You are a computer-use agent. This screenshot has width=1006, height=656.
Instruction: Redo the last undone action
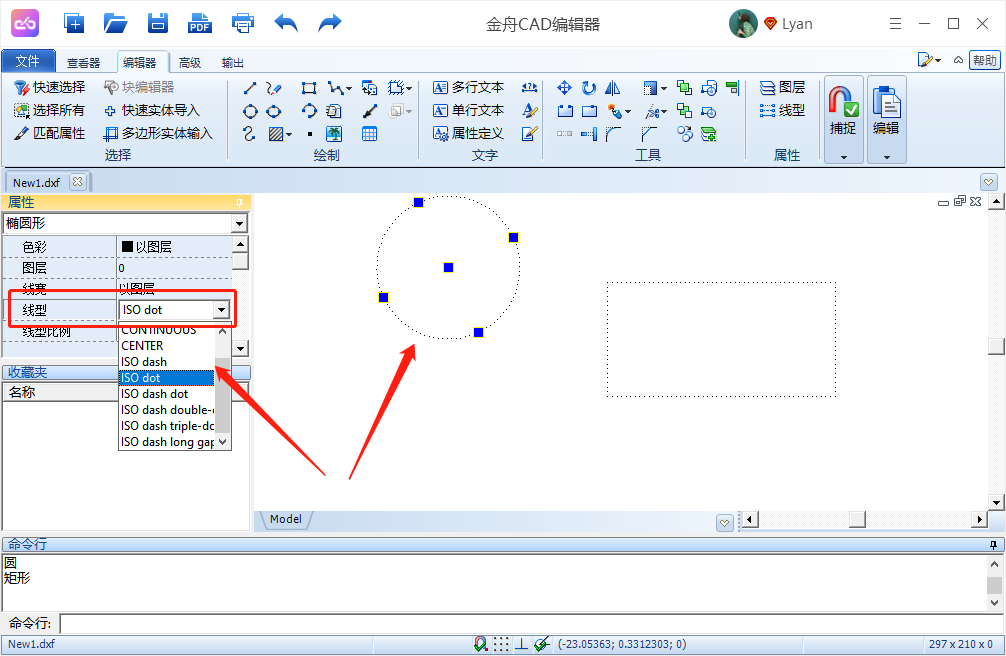330,24
